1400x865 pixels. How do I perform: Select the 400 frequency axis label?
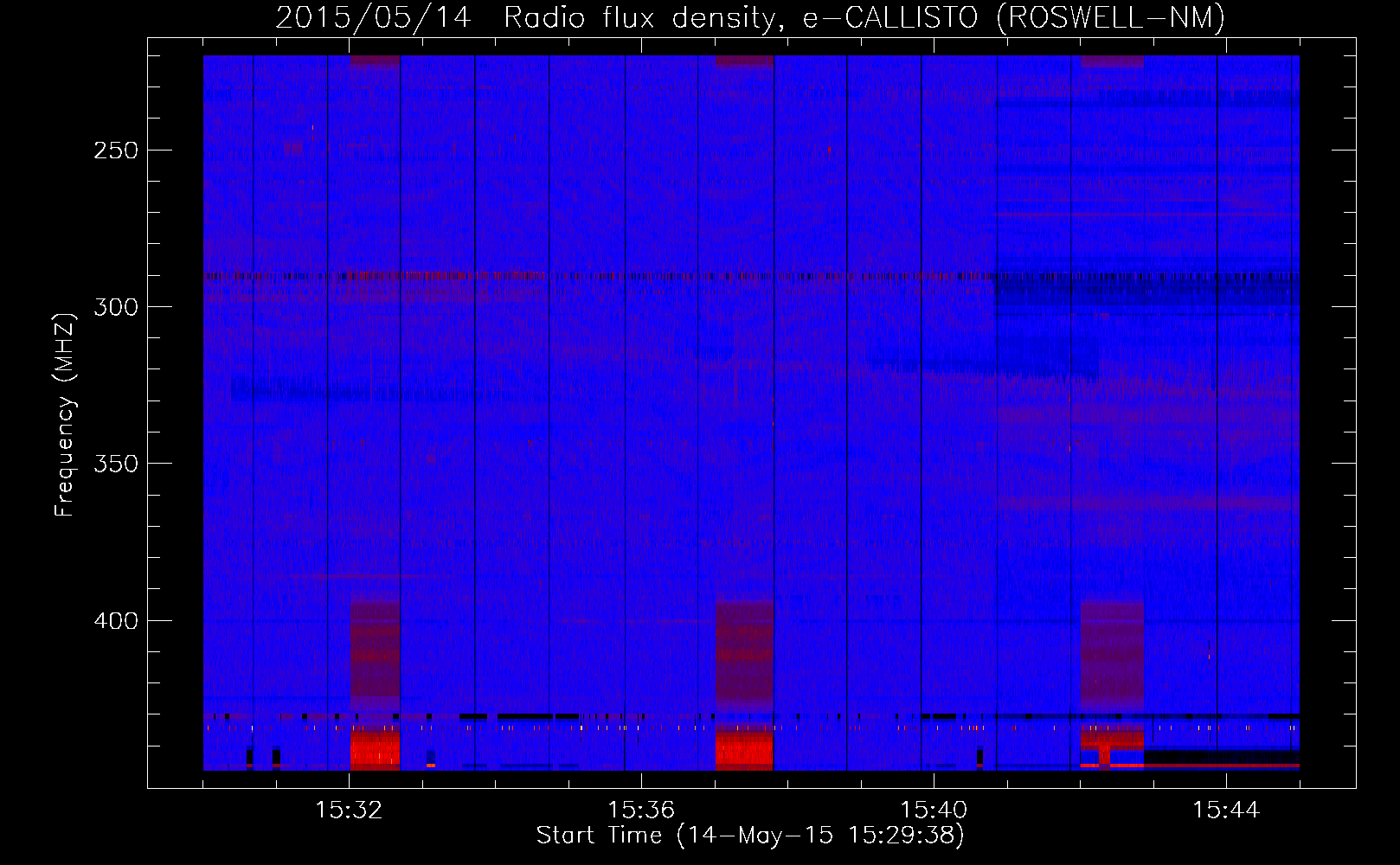pyautogui.click(x=116, y=621)
